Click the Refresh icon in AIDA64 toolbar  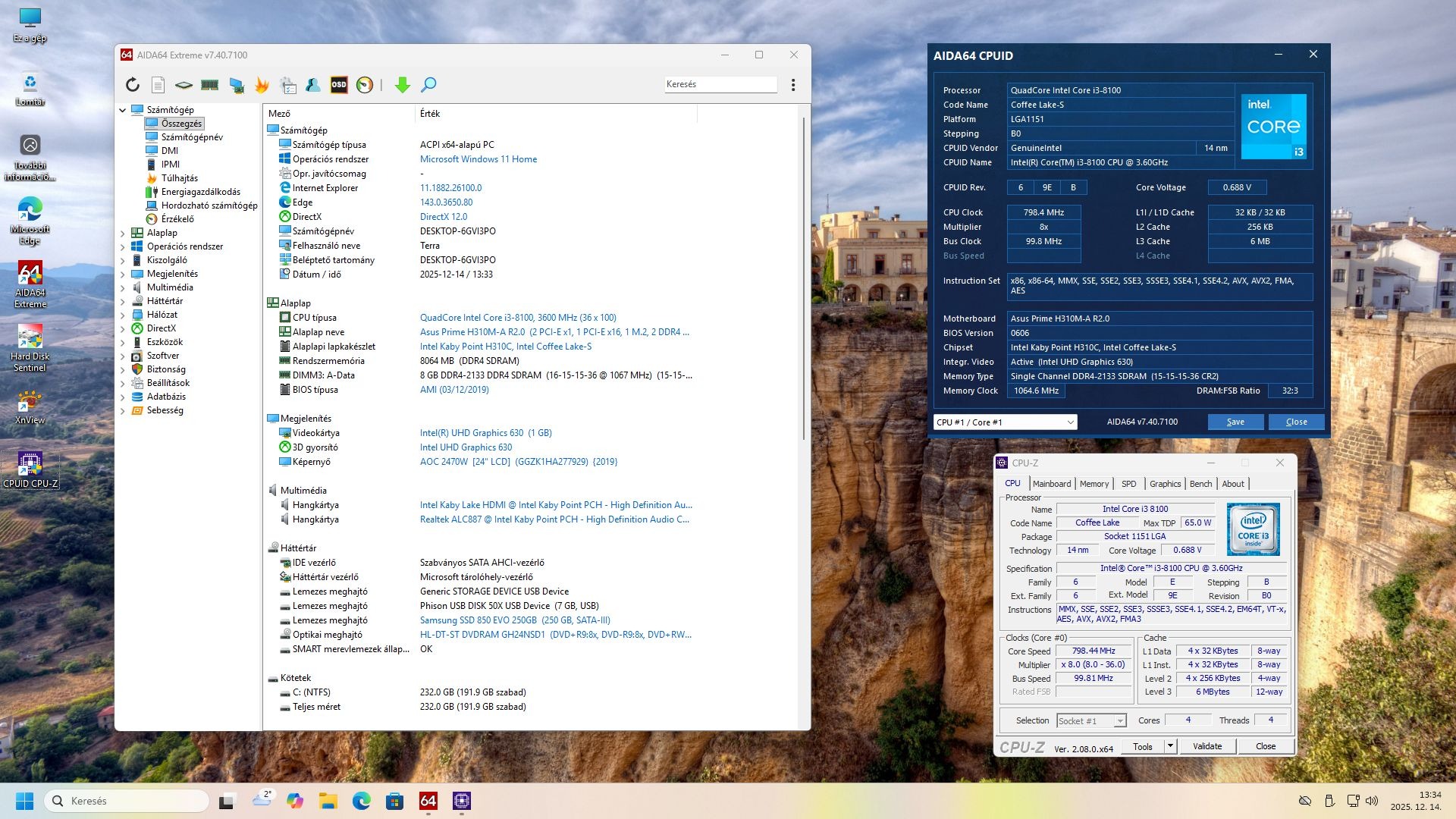pos(133,85)
